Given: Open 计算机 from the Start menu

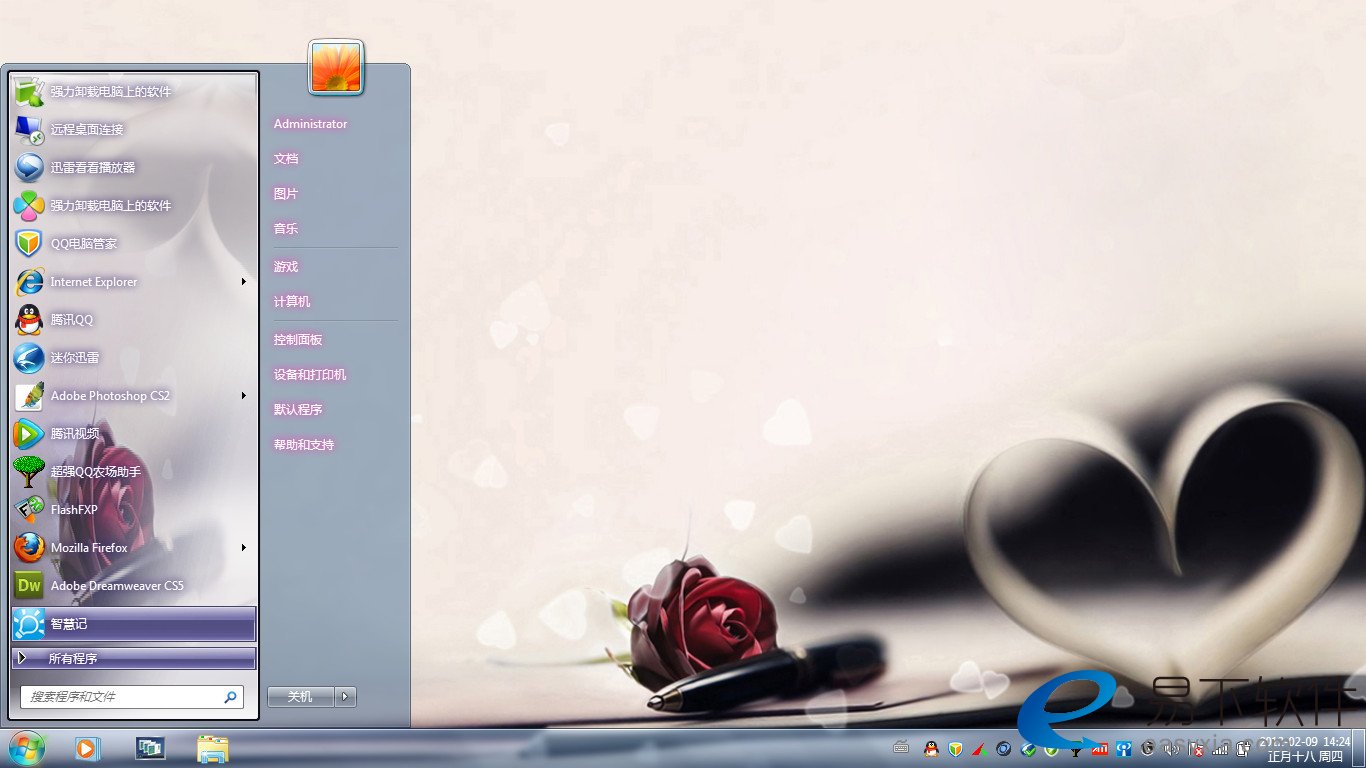Looking at the screenshot, I should click(x=292, y=302).
